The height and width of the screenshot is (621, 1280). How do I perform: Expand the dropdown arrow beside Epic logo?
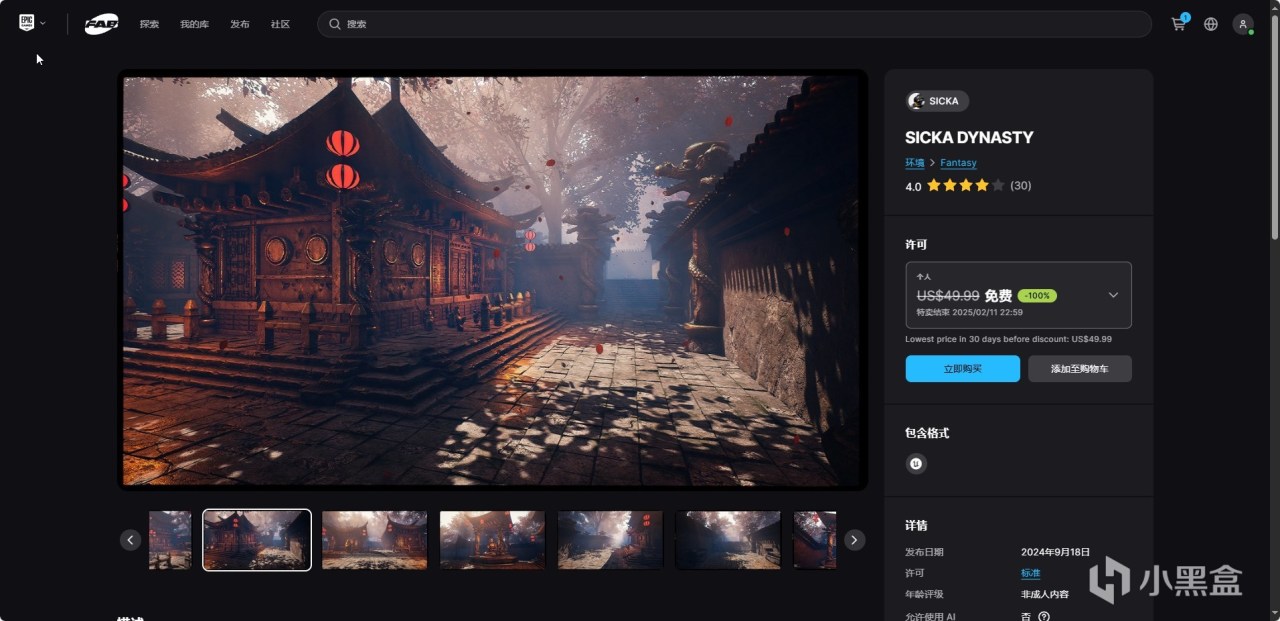(43, 23)
